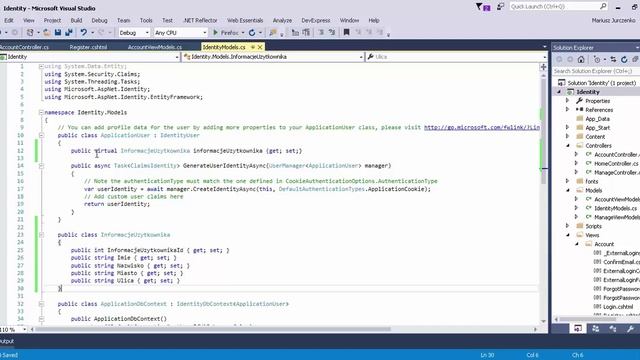640x360 pixels.
Task: Expand the References node in Solution Explorer
Action: point(567,109)
